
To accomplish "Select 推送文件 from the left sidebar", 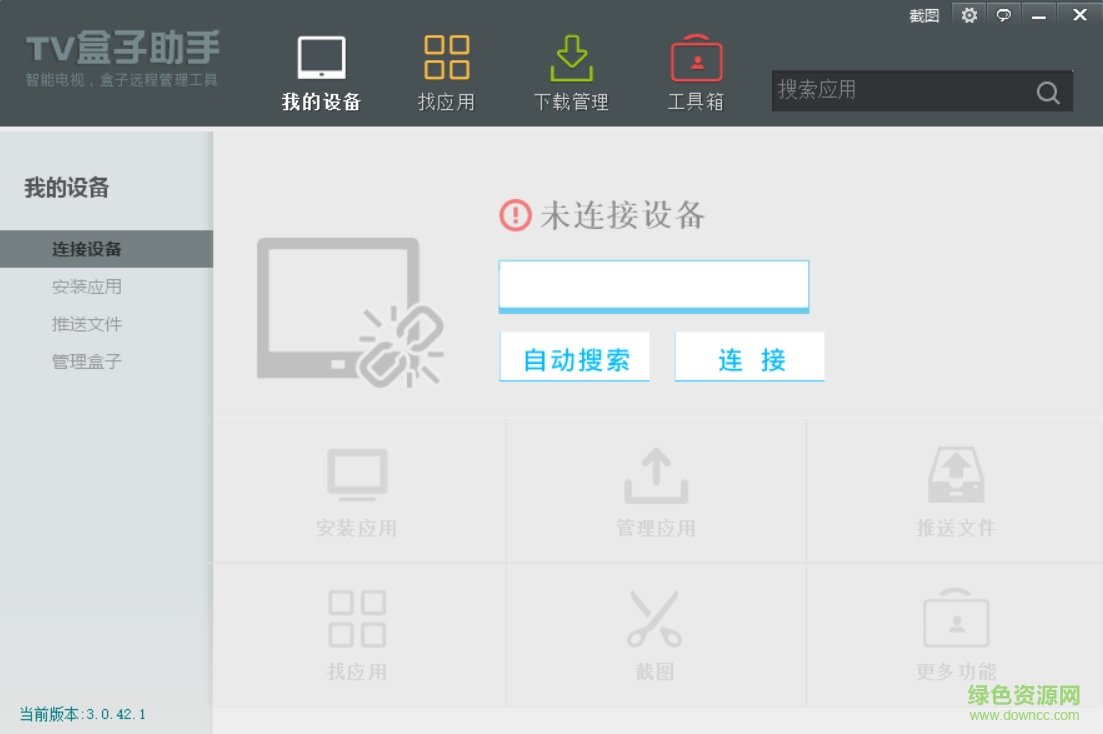I will pos(88,323).
